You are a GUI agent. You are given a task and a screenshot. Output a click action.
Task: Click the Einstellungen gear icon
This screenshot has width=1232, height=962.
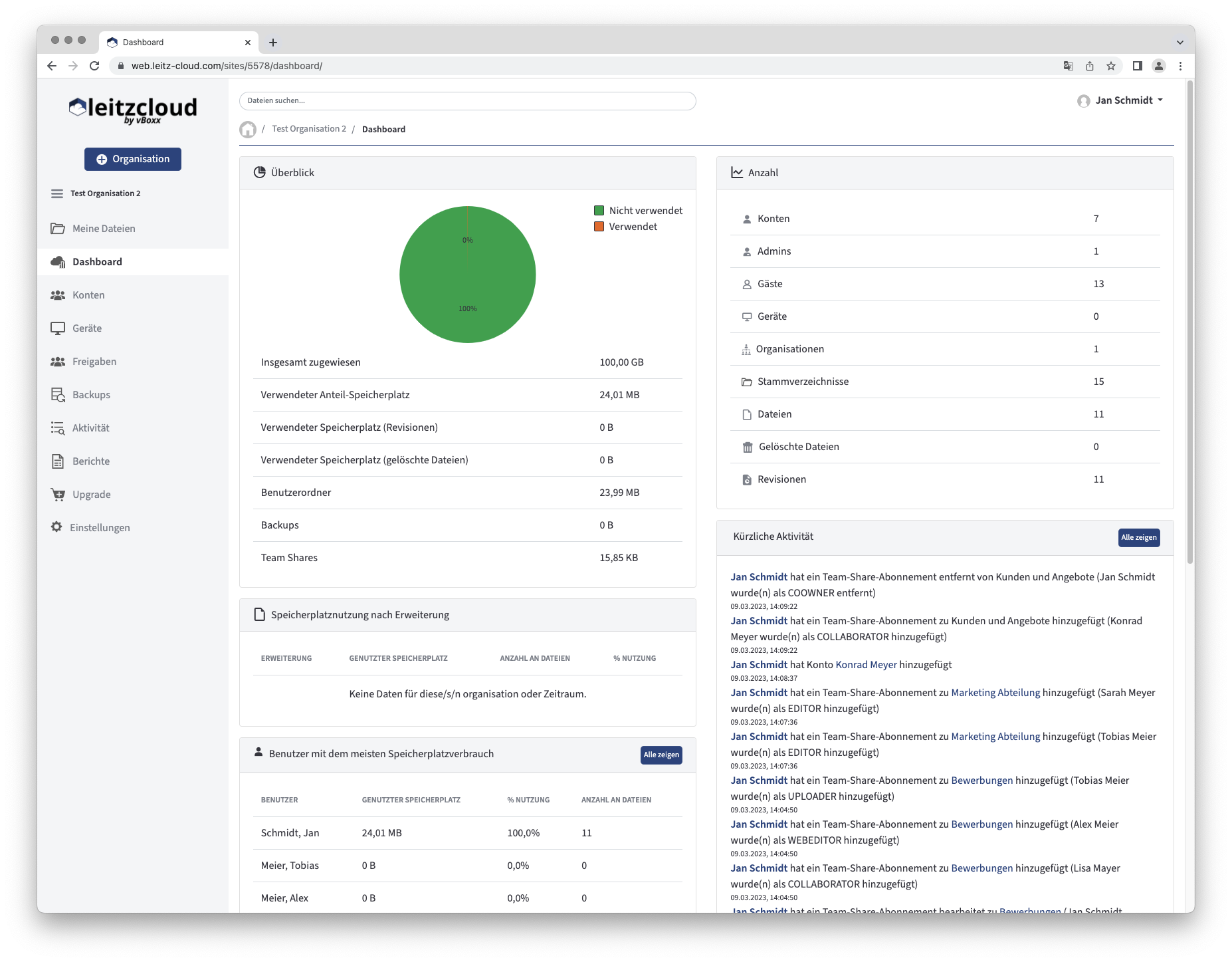click(56, 527)
